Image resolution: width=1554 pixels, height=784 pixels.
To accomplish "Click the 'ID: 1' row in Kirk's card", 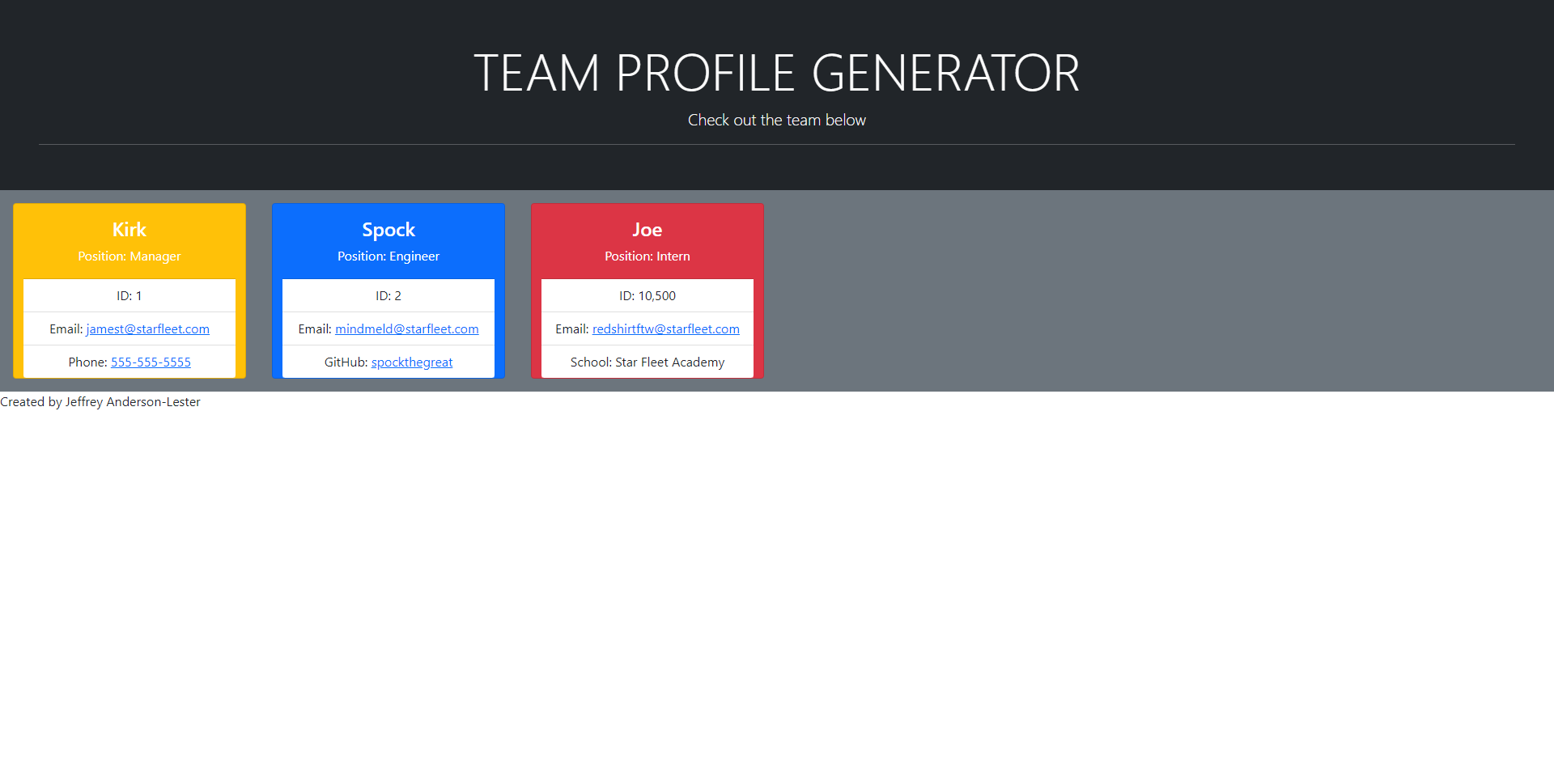I will [129, 296].
